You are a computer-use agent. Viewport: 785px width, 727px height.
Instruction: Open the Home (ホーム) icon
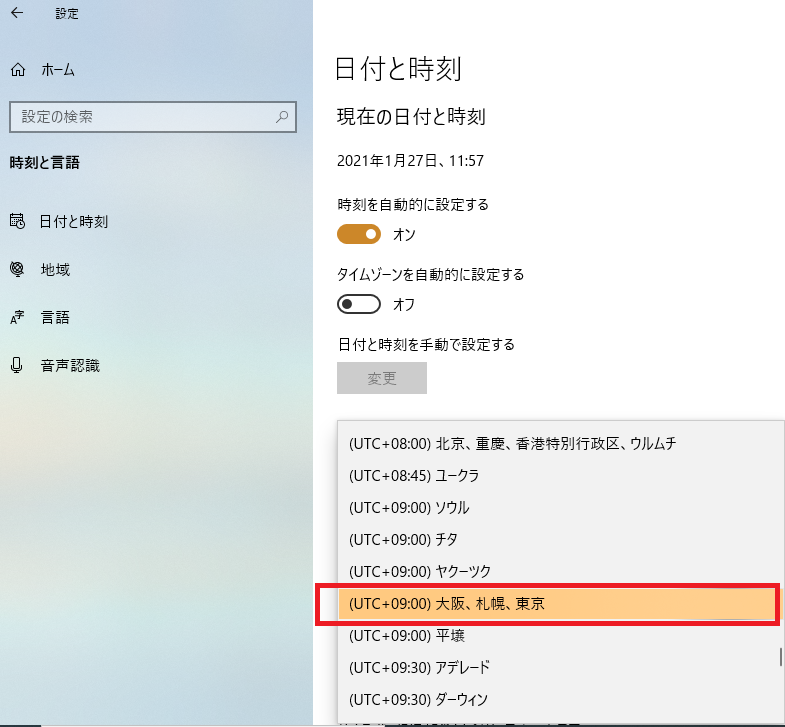tap(18, 70)
